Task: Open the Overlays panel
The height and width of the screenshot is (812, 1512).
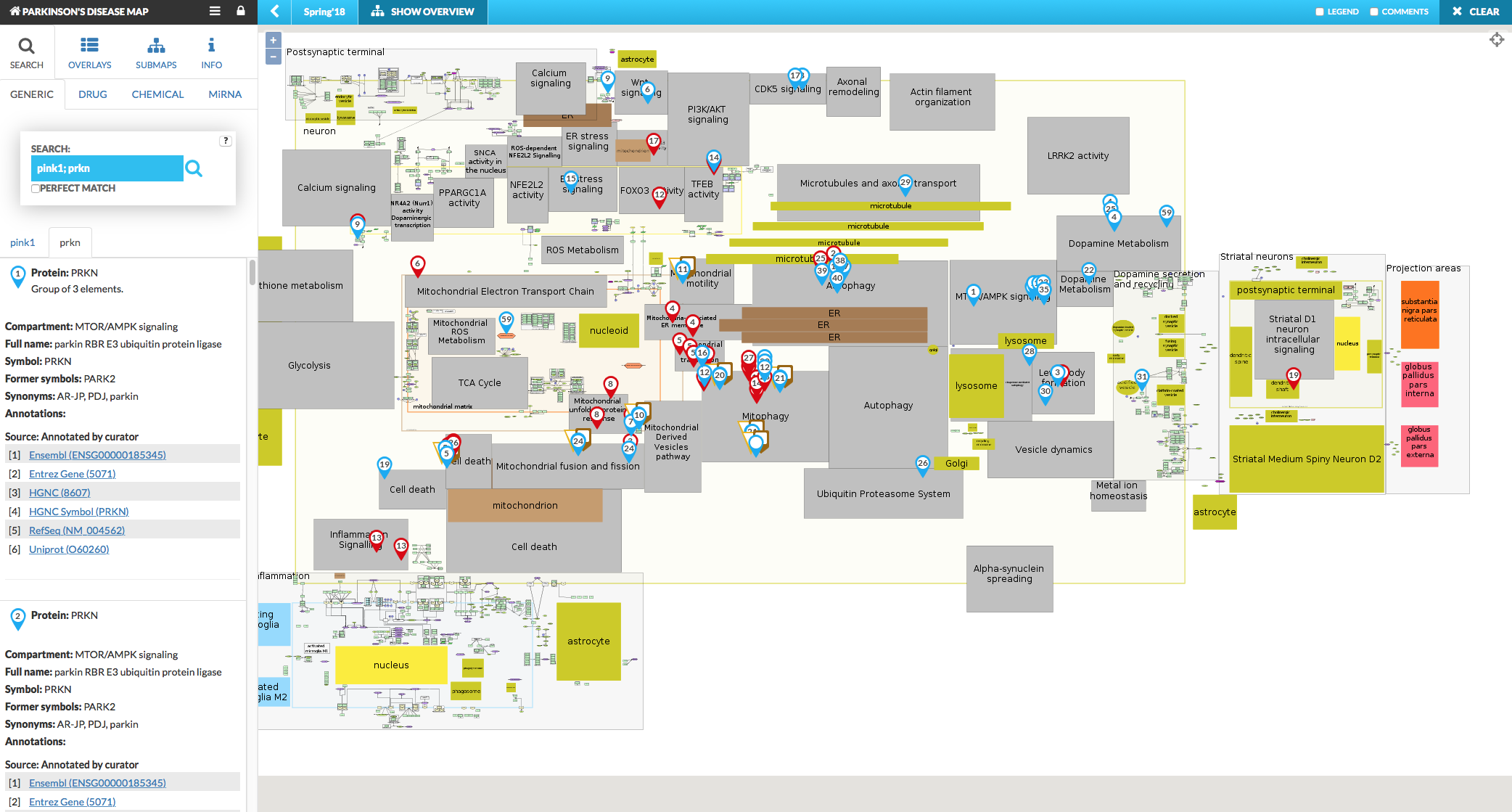Action: click(89, 53)
